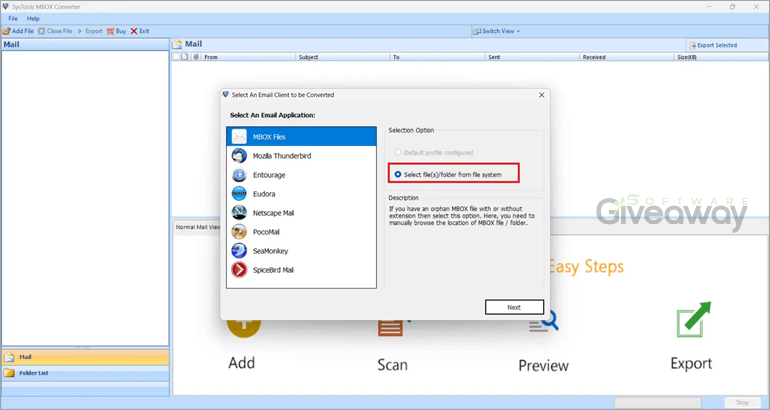Enable Select file(s)/folder from file system
Image resolution: width=770 pixels, height=410 pixels.
pos(398,175)
